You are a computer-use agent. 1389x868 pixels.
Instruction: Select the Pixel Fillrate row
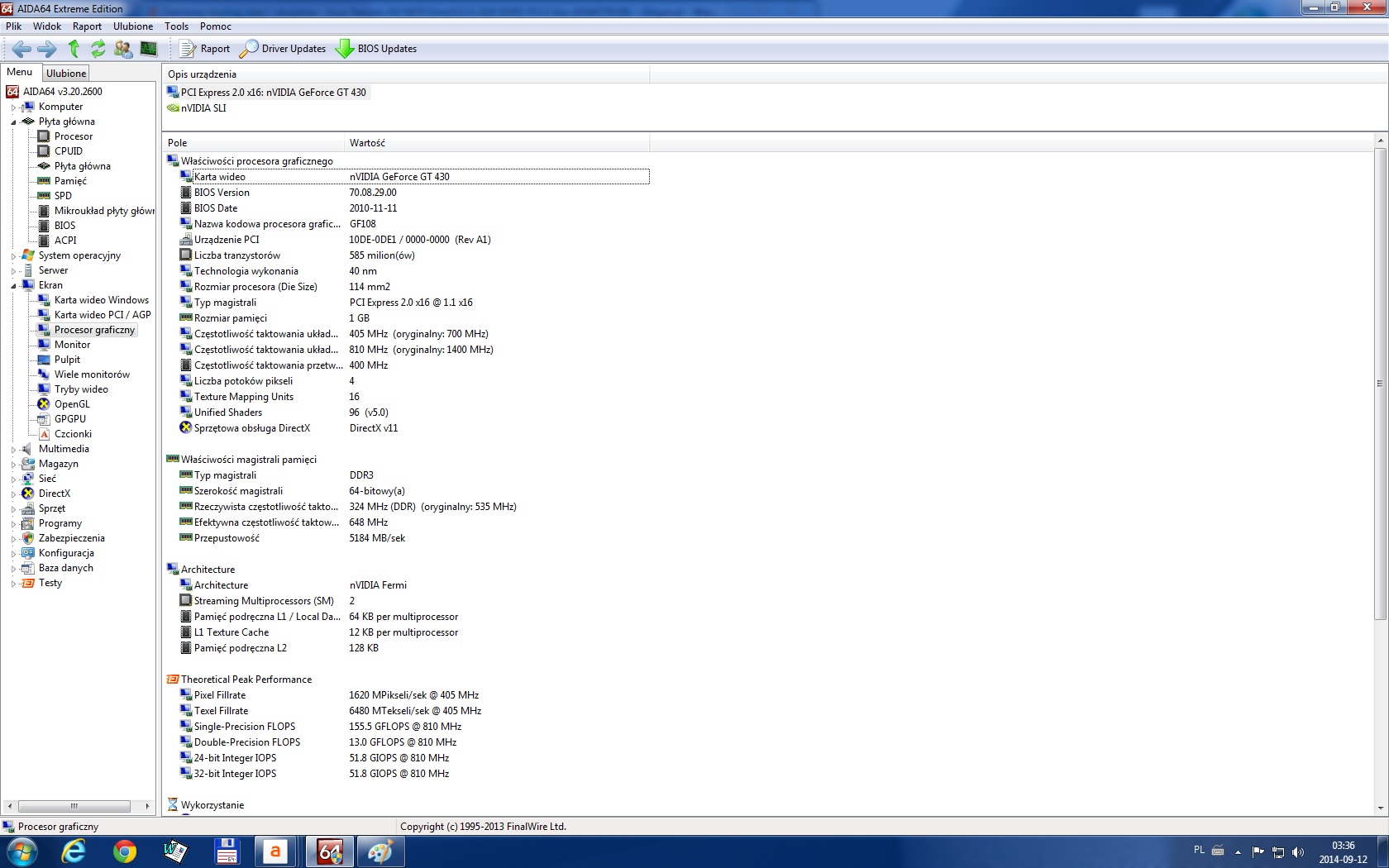(x=414, y=695)
